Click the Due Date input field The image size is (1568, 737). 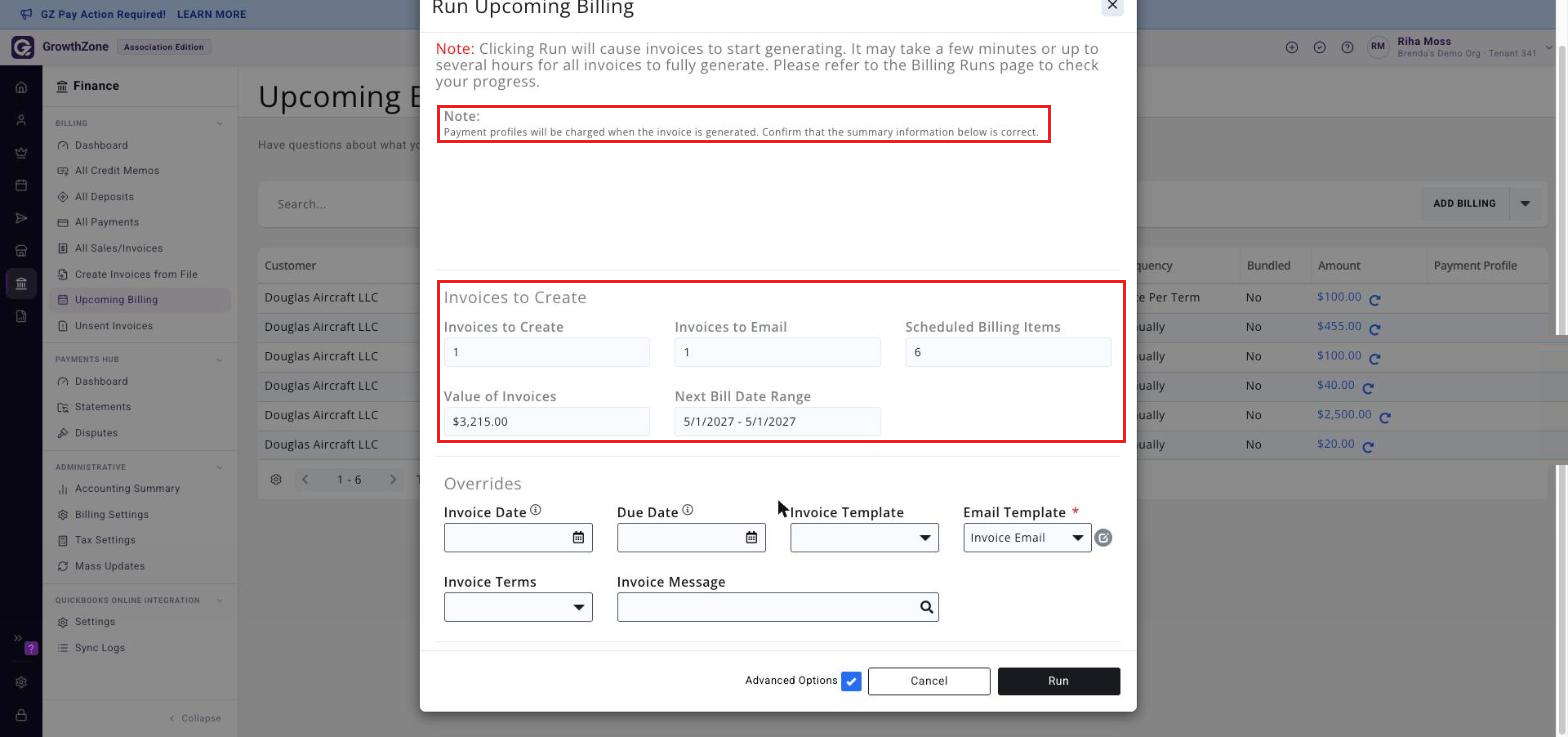click(x=691, y=538)
